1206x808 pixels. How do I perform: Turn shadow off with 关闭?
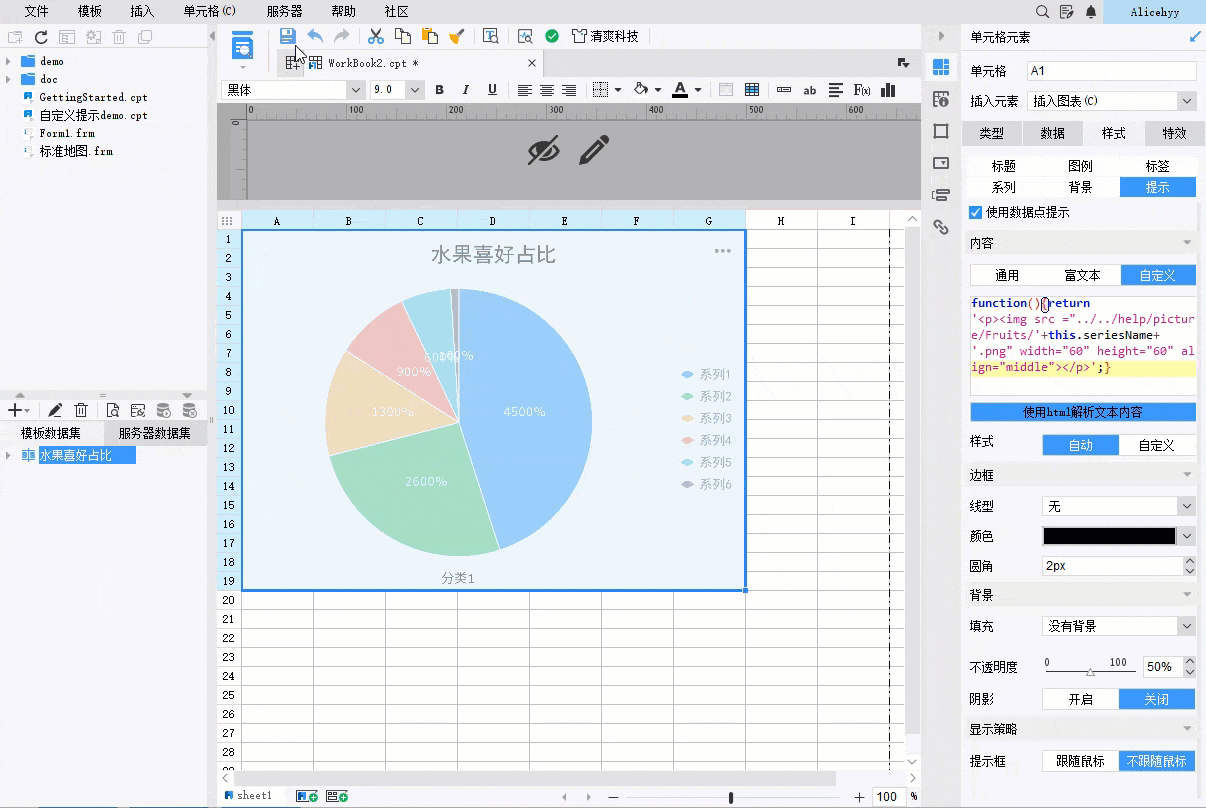[x=1157, y=699]
